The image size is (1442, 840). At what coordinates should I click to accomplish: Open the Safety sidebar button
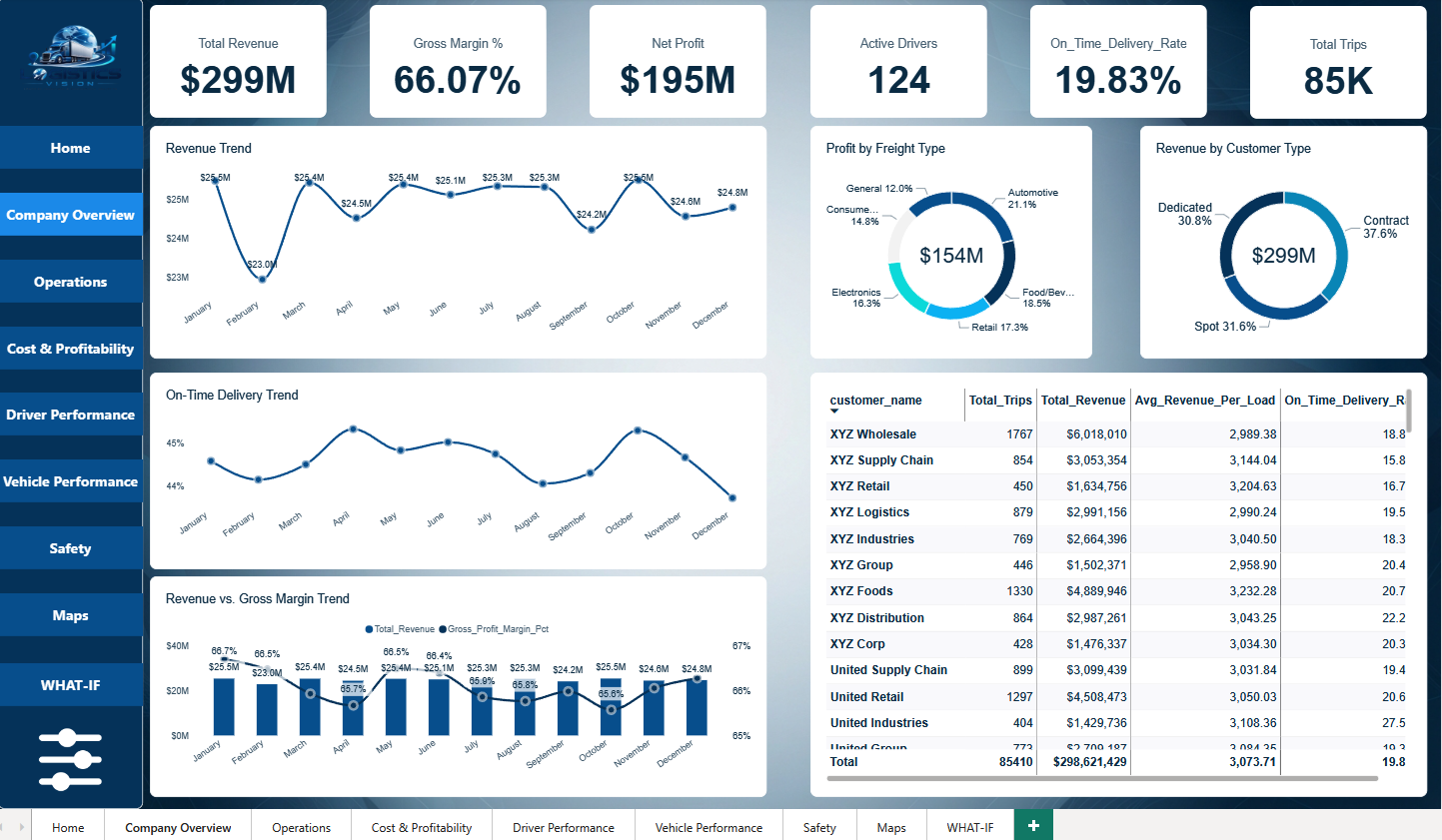(71, 548)
